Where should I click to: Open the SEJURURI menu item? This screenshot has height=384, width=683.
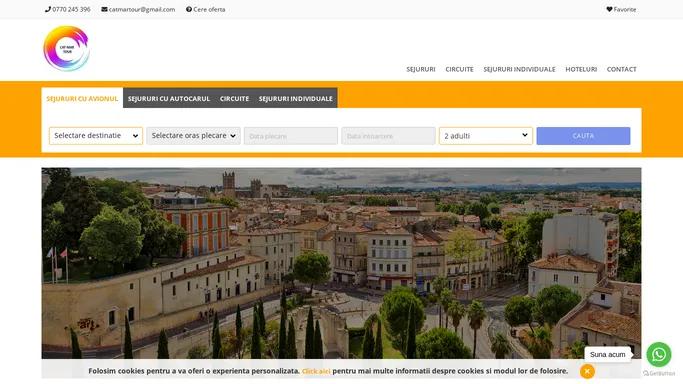click(421, 69)
